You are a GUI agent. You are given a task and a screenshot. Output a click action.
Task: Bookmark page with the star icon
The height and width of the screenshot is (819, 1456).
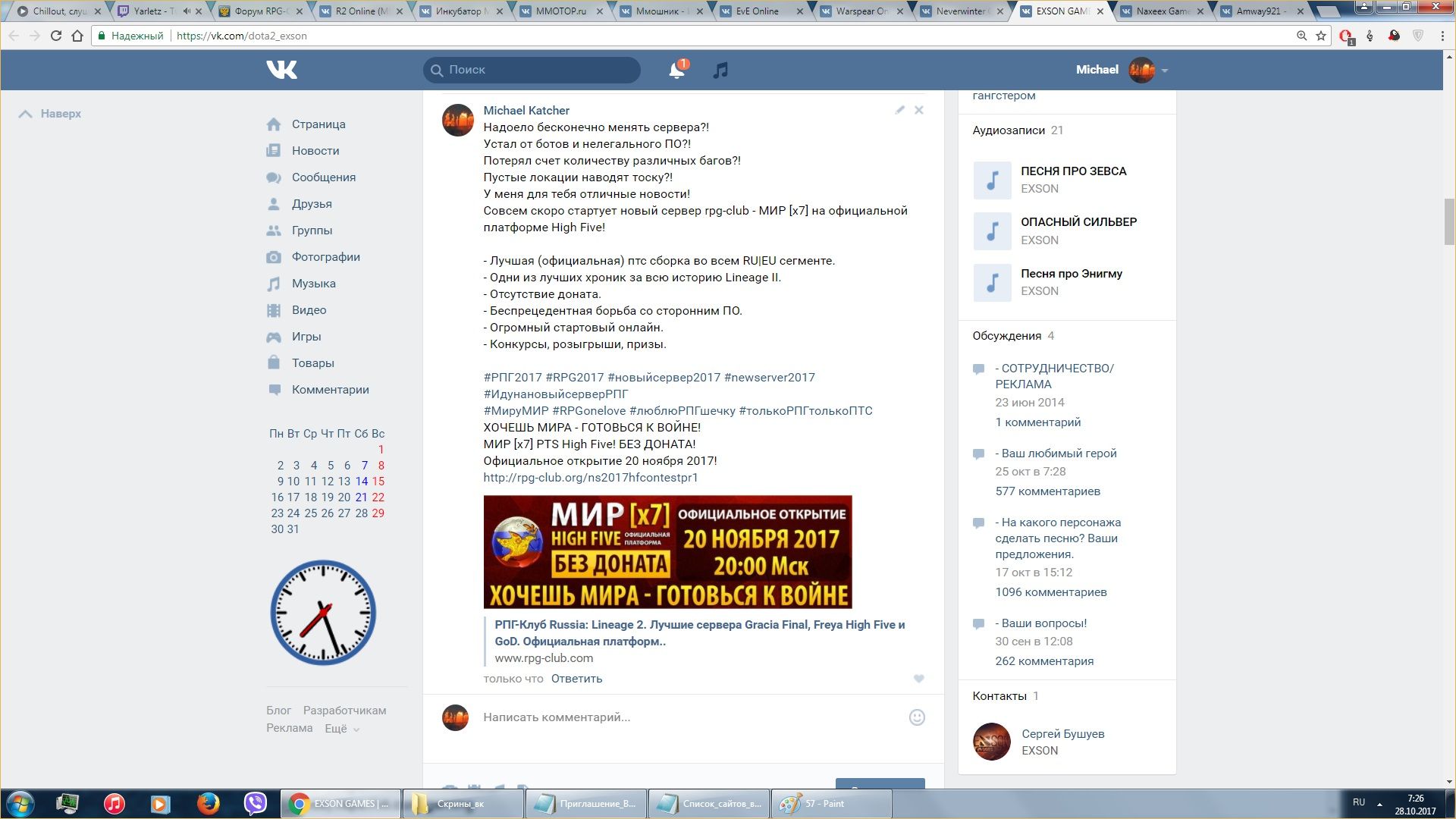(1321, 36)
